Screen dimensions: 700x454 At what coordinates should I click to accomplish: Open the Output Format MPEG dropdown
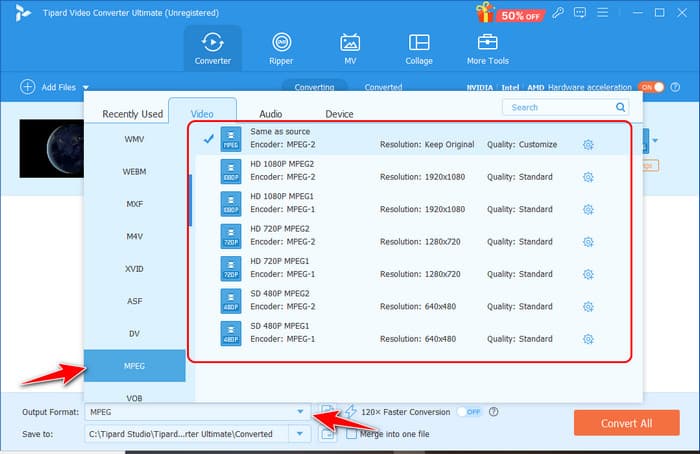198,412
